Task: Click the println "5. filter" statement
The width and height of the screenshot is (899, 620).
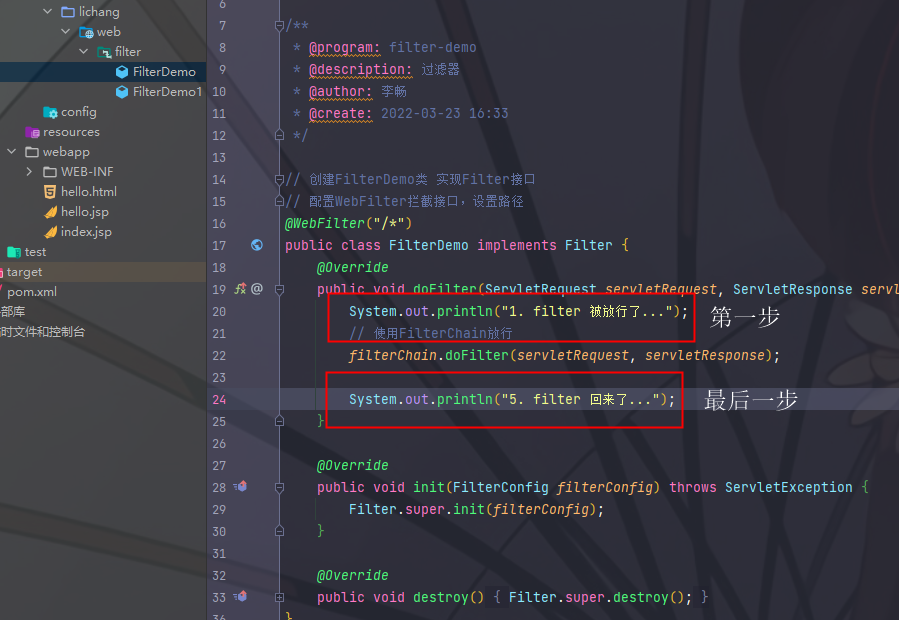Action: (x=512, y=399)
